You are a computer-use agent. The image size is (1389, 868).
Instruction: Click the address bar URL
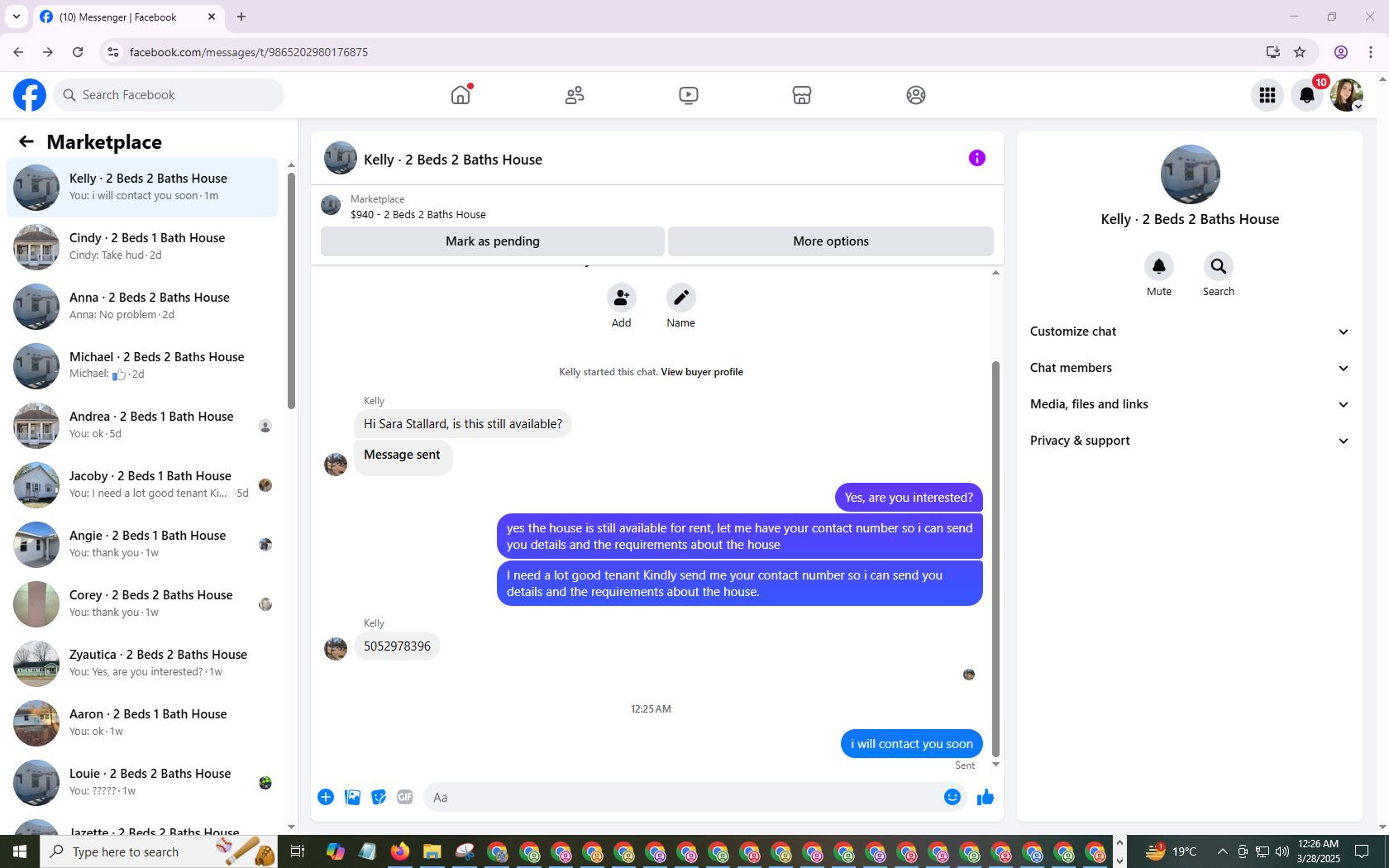pos(249,52)
